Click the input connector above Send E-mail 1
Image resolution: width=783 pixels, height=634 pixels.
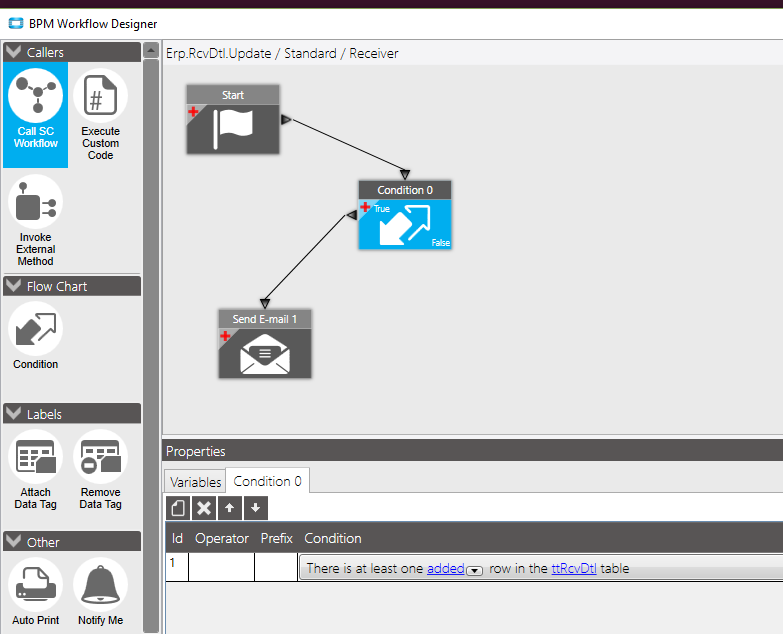(x=265, y=304)
